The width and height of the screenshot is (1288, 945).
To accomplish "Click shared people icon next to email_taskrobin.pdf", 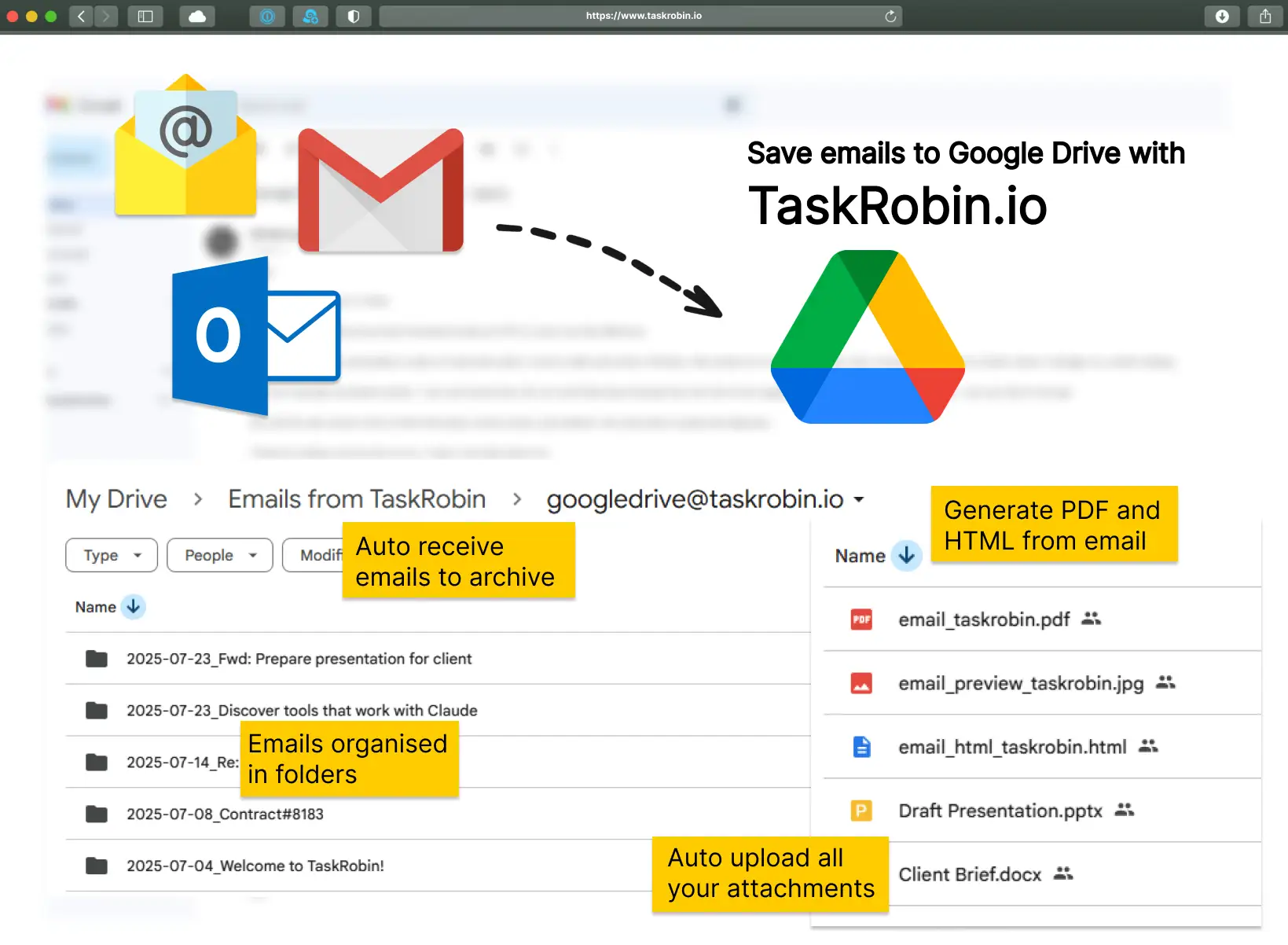I will 1091,619.
